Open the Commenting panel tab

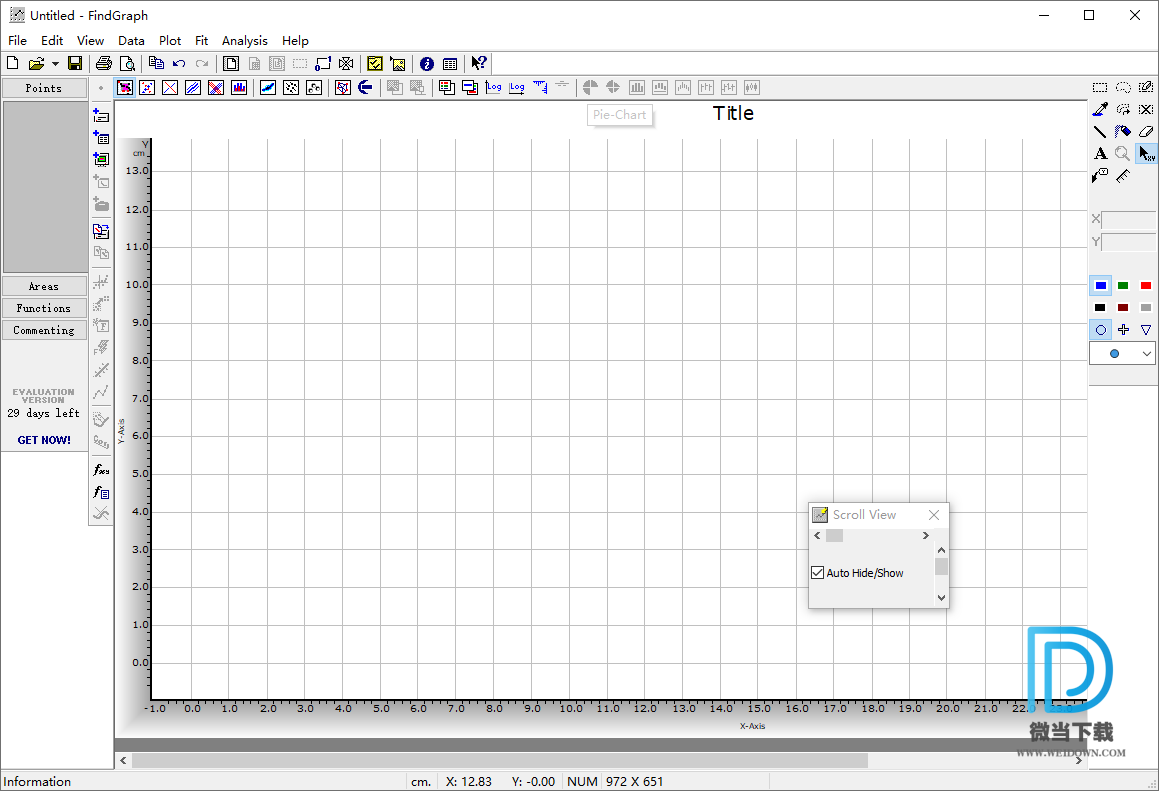pyautogui.click(x=44, y=330)
